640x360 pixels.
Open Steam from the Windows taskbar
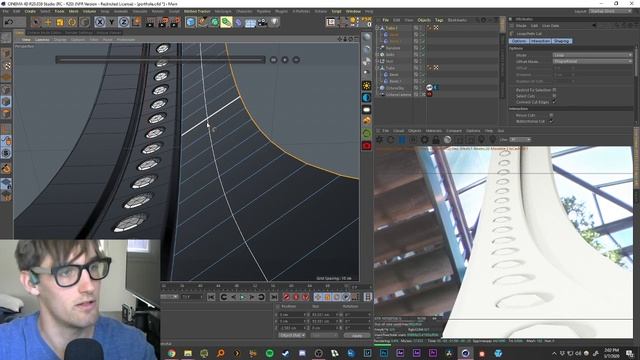(x=286, y=353)
